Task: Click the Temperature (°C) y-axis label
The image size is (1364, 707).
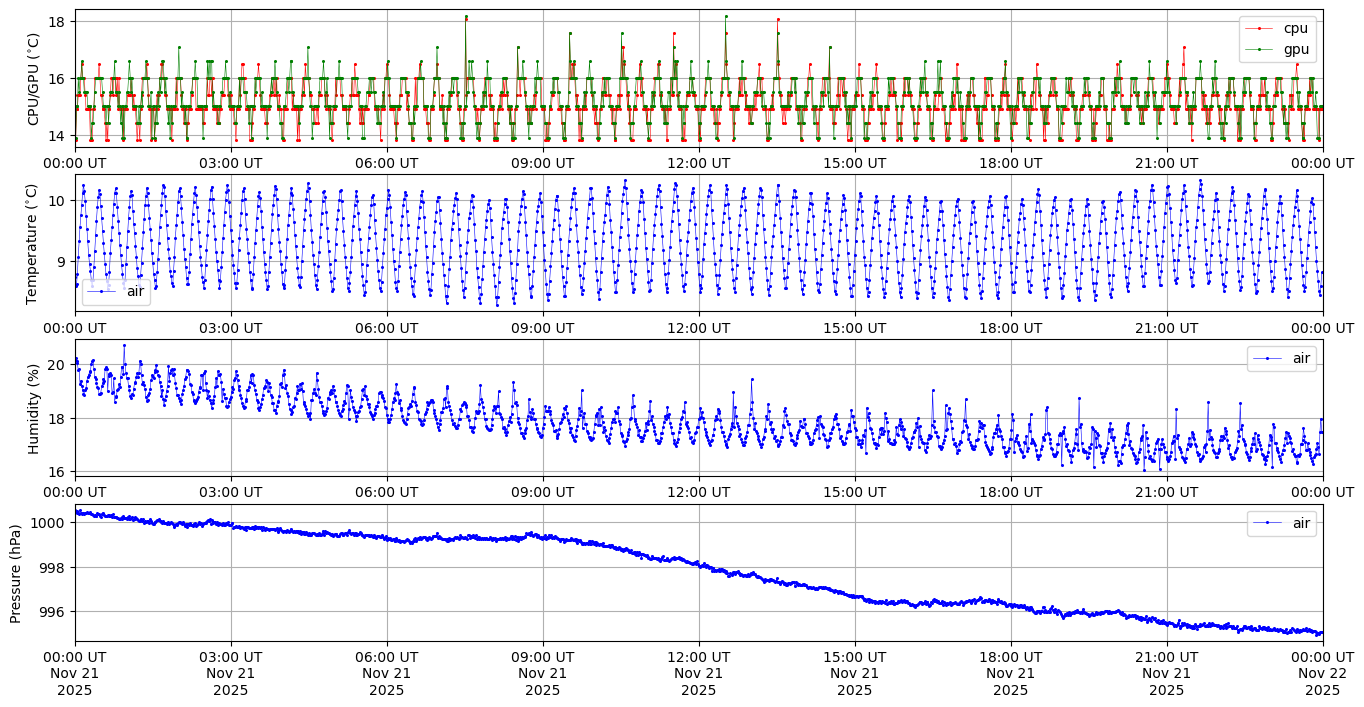Action: pyautogui.click(x=31, y=243)
